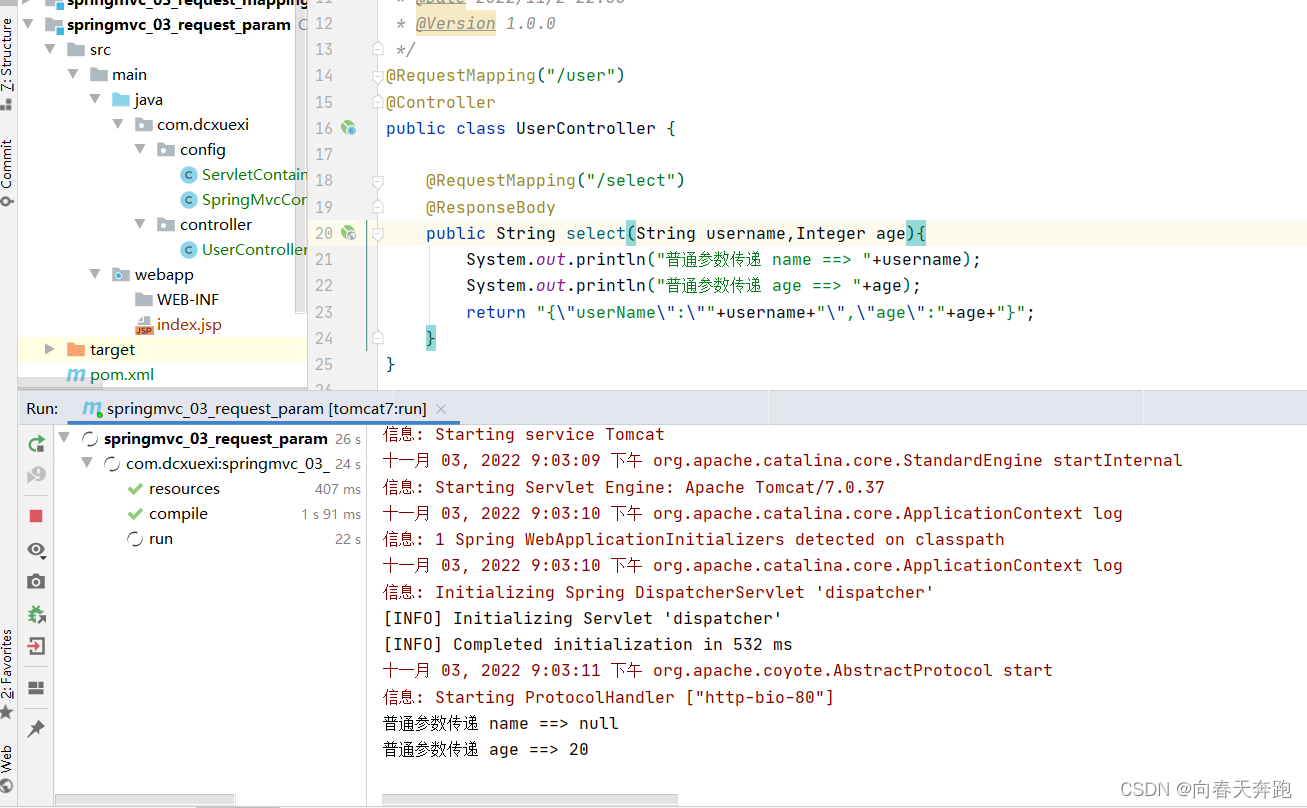
Task: Click console line '普通参数传递 age ==> 20'
Action: pyautogui.click(x=486, y=749)
